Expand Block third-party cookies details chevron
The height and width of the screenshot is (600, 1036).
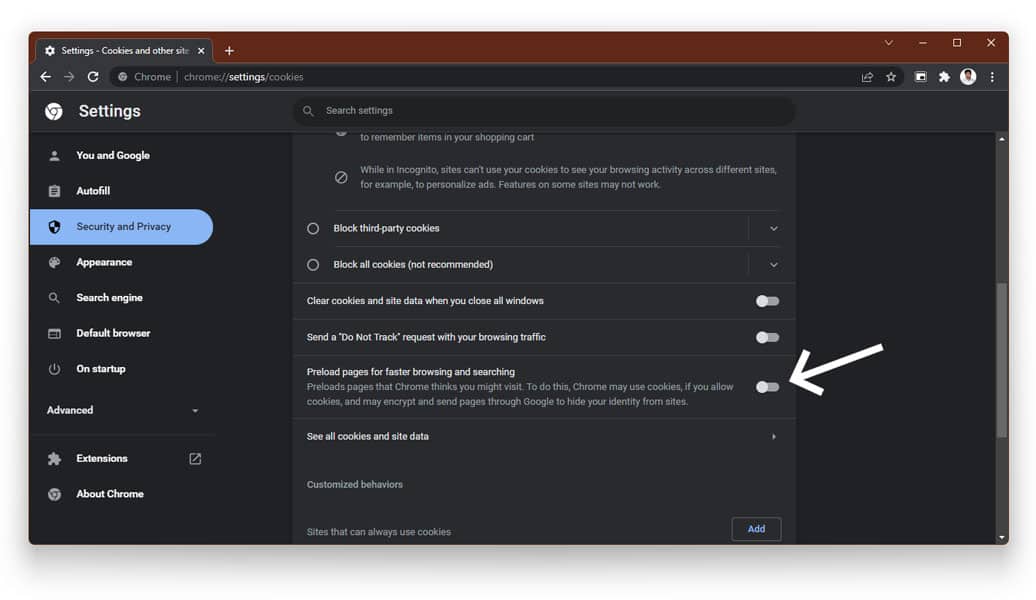click(773, 229)
